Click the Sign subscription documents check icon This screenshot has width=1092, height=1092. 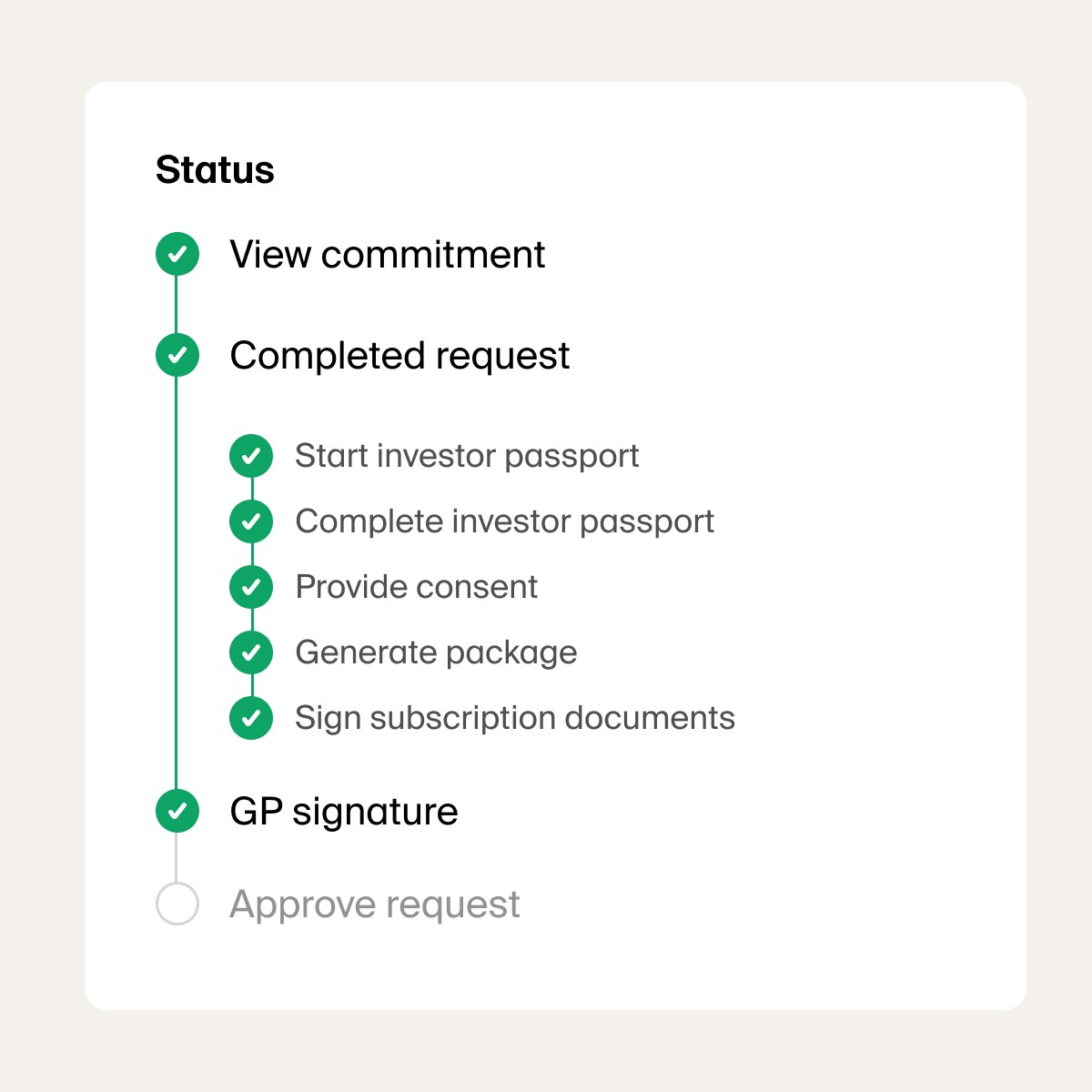point(251,718)
